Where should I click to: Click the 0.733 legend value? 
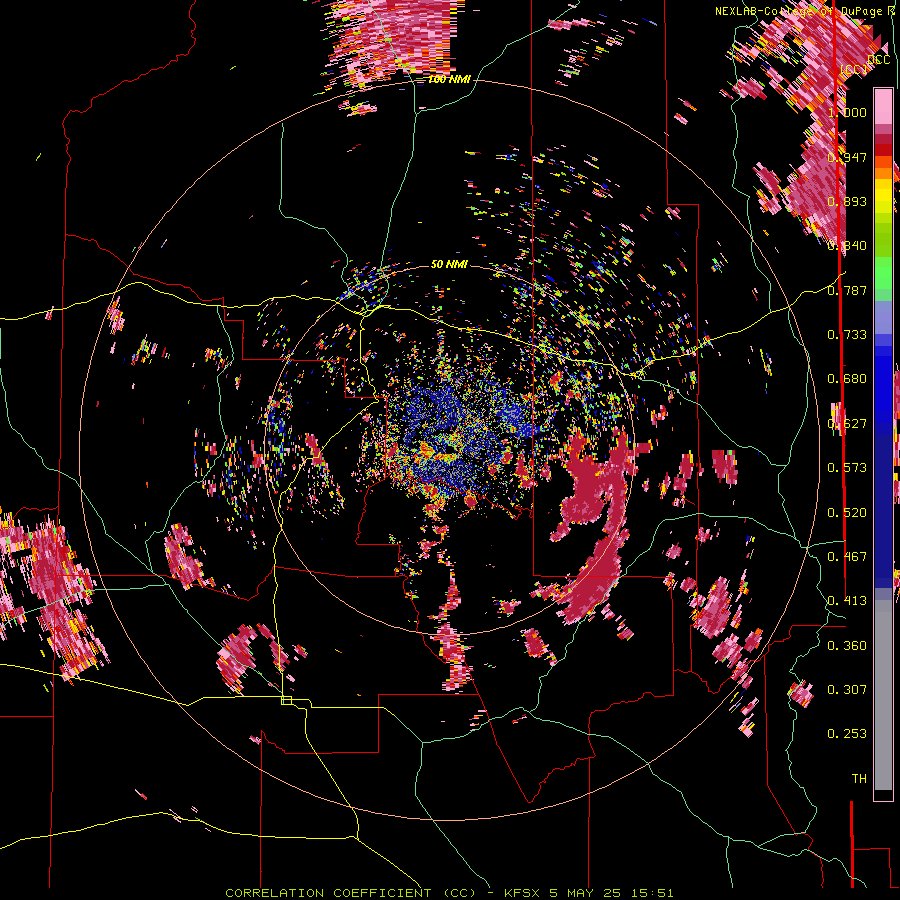847,335
